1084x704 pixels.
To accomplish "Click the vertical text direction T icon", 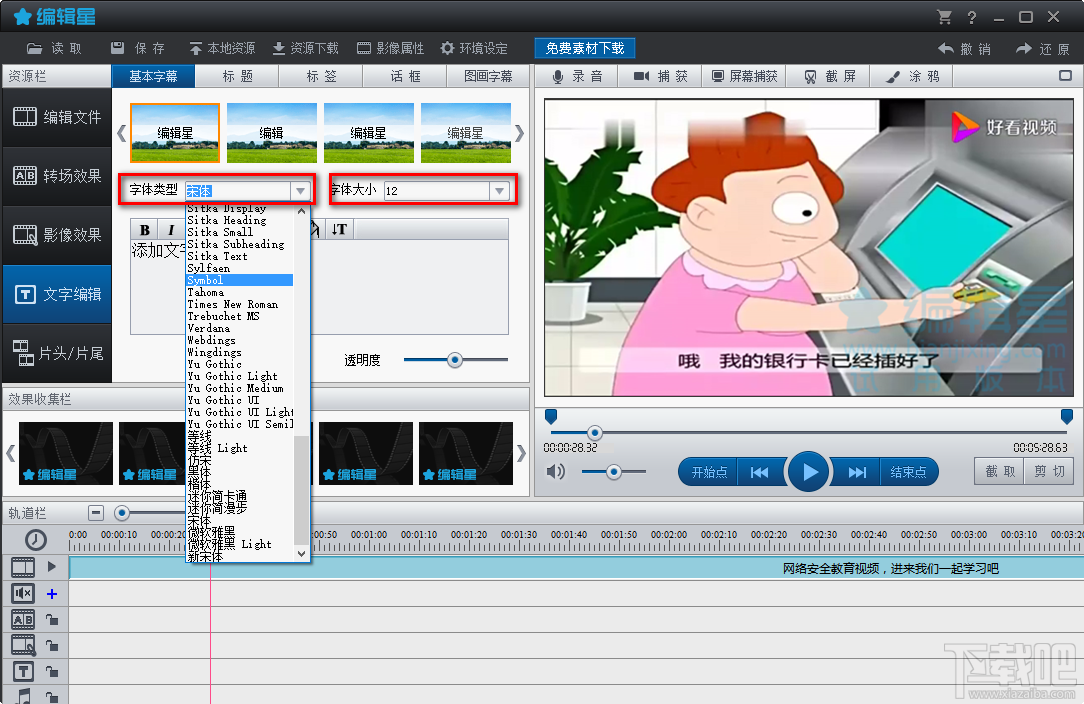I will tap(339, 229).
